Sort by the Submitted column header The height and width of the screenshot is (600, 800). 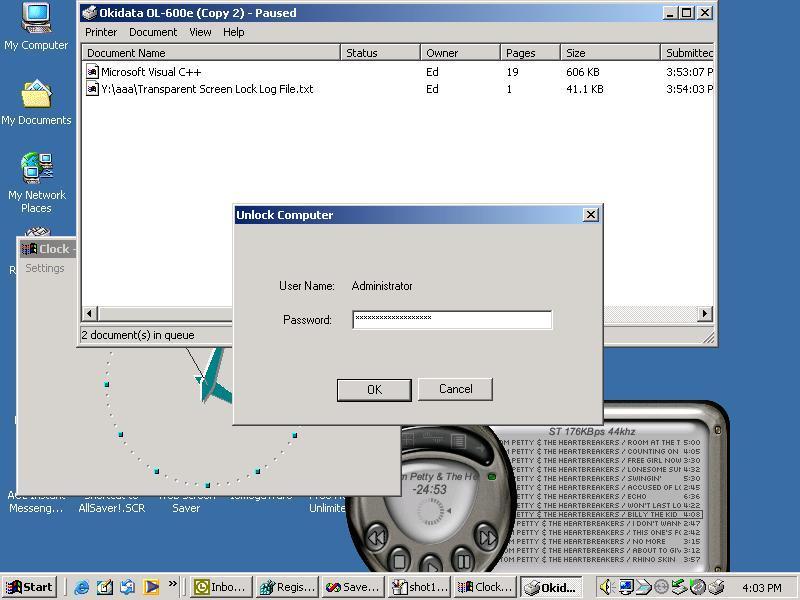coord(687,53)
